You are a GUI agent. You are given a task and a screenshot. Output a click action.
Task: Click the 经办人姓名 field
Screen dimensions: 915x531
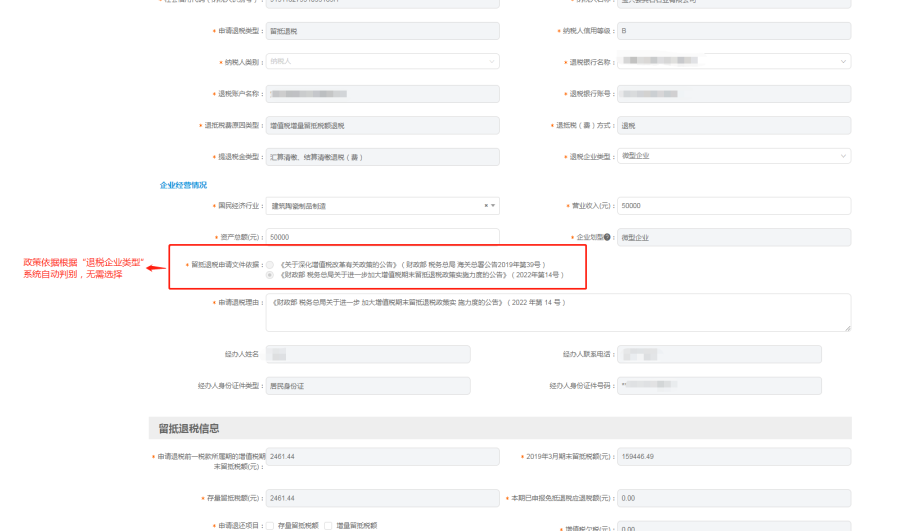tap(368, 354)
